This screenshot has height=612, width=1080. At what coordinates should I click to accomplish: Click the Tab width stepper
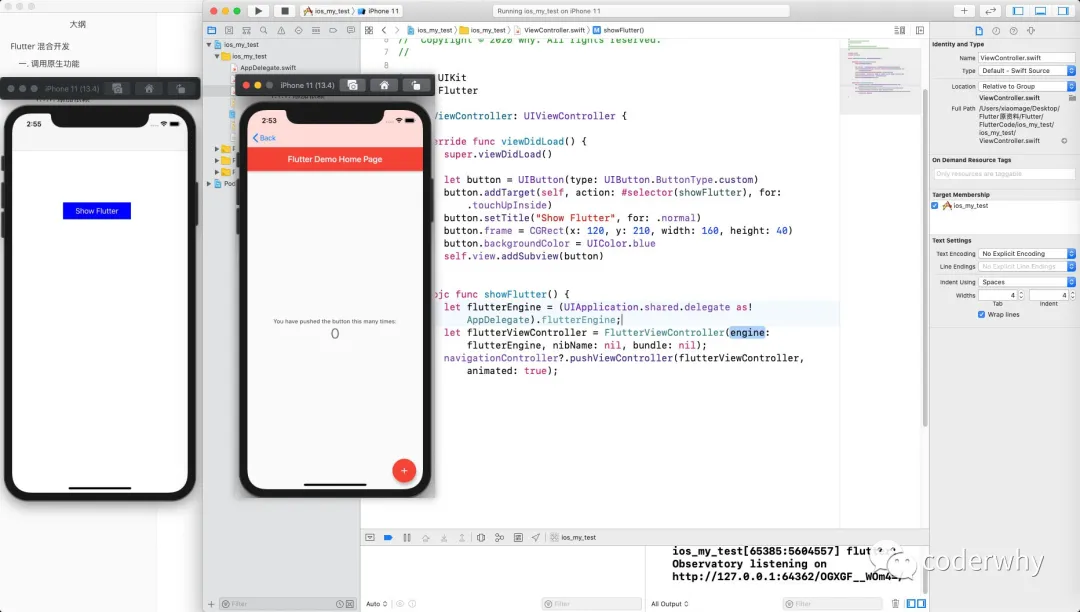tap(1021, 295)
